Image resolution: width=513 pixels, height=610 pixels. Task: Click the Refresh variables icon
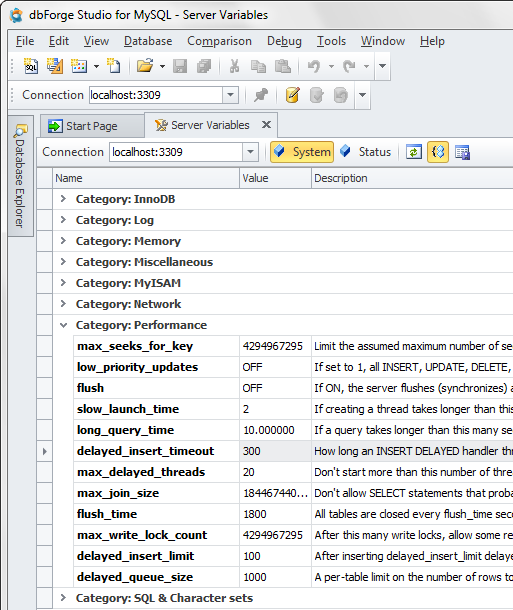(413, 152)
